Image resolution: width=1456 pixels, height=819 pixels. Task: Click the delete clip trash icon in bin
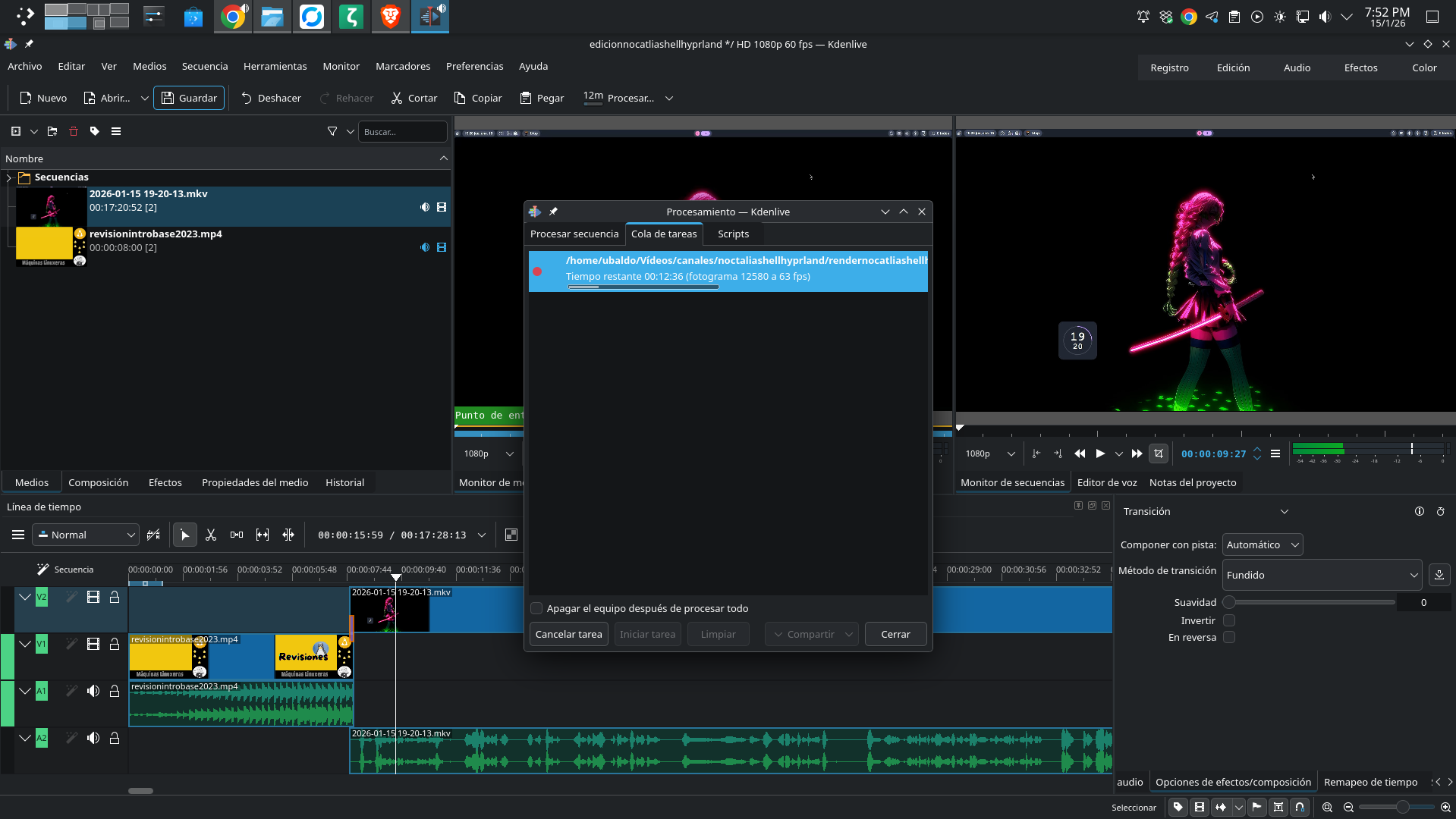[x=74, y=131]
